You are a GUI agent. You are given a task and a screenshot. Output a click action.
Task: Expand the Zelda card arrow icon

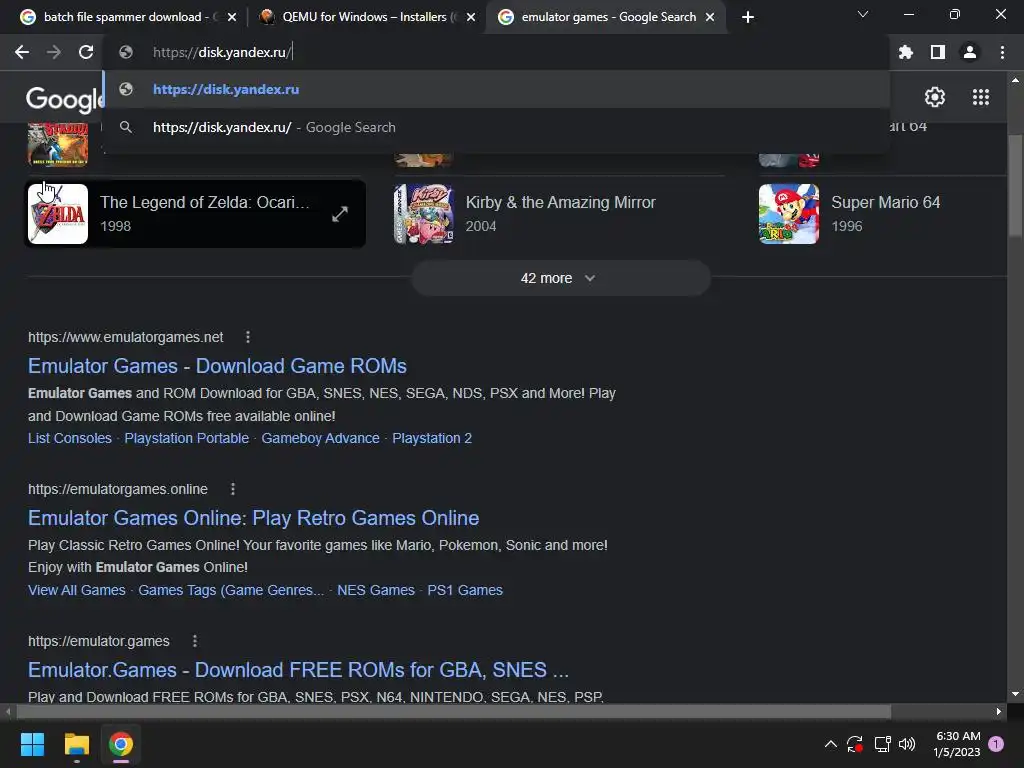(x=340, y=214)
